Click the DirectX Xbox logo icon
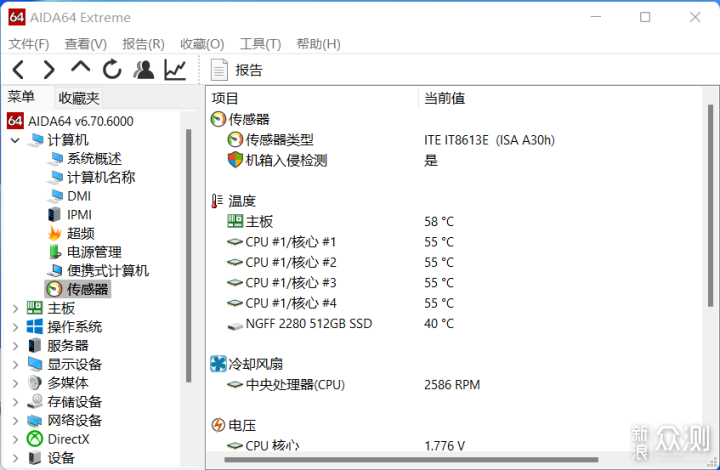 (34, 439)
